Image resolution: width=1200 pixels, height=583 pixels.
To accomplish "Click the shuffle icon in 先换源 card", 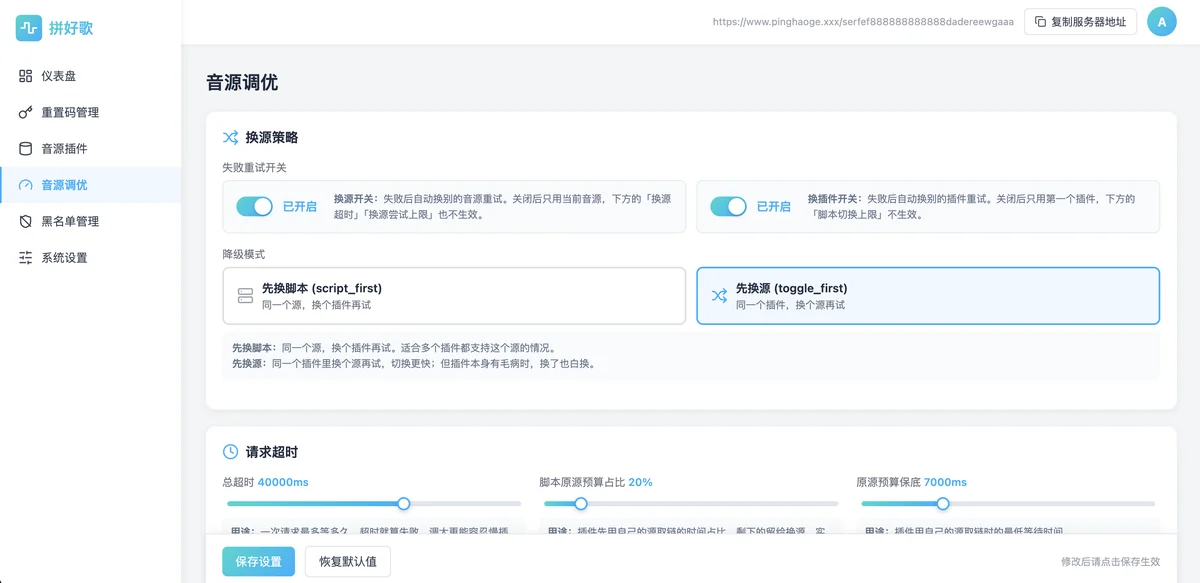I will [x=719, y=296].
